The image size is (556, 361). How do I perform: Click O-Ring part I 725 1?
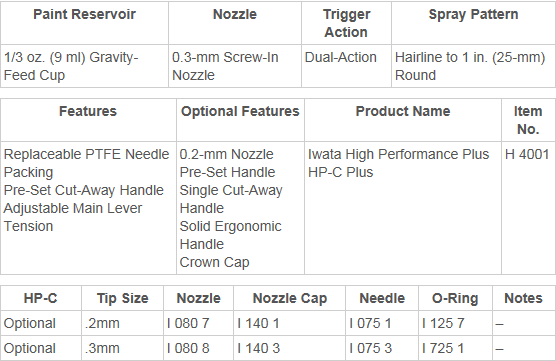[x=443, y=349]
